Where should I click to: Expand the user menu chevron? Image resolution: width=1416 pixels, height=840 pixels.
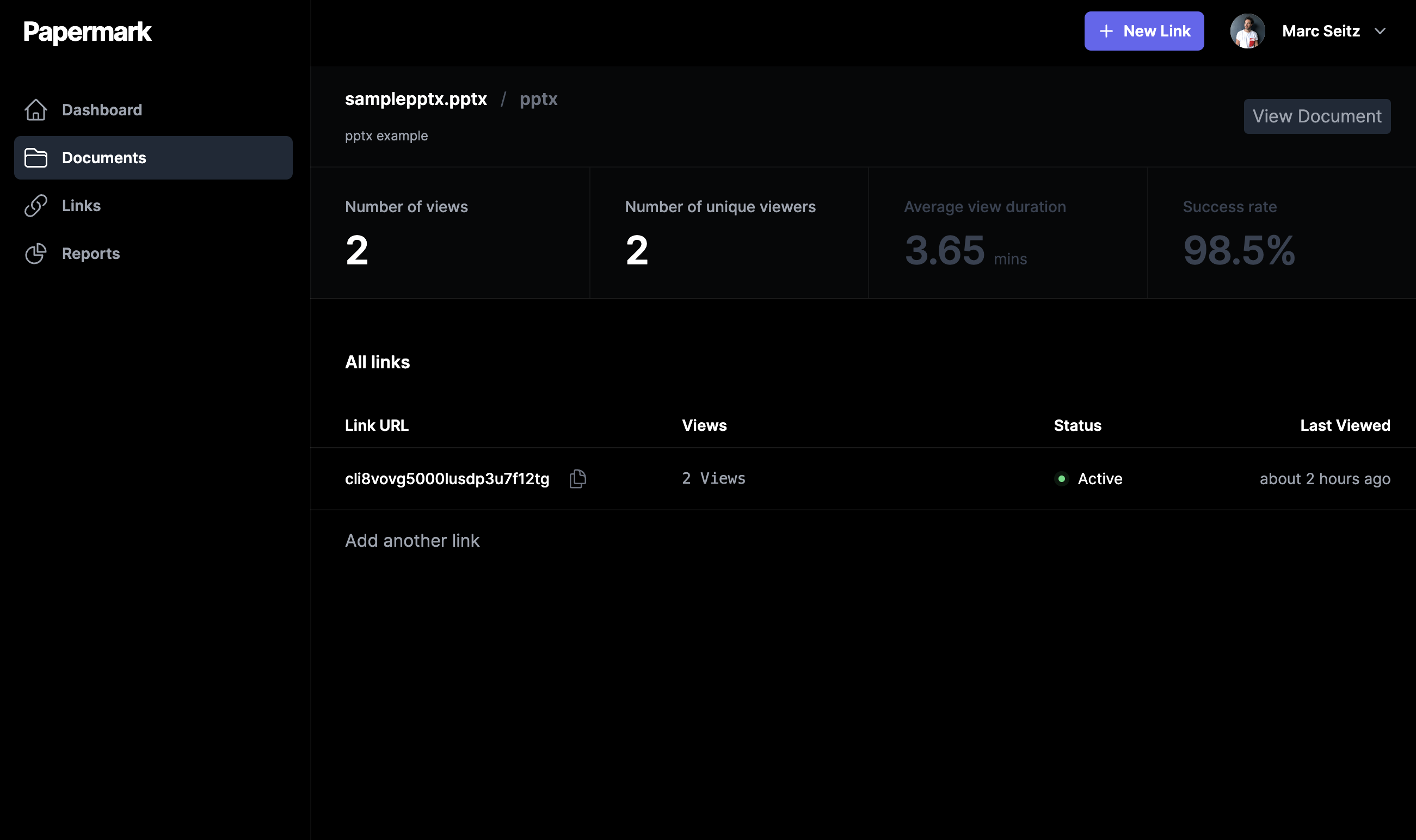coord(1380,31)
